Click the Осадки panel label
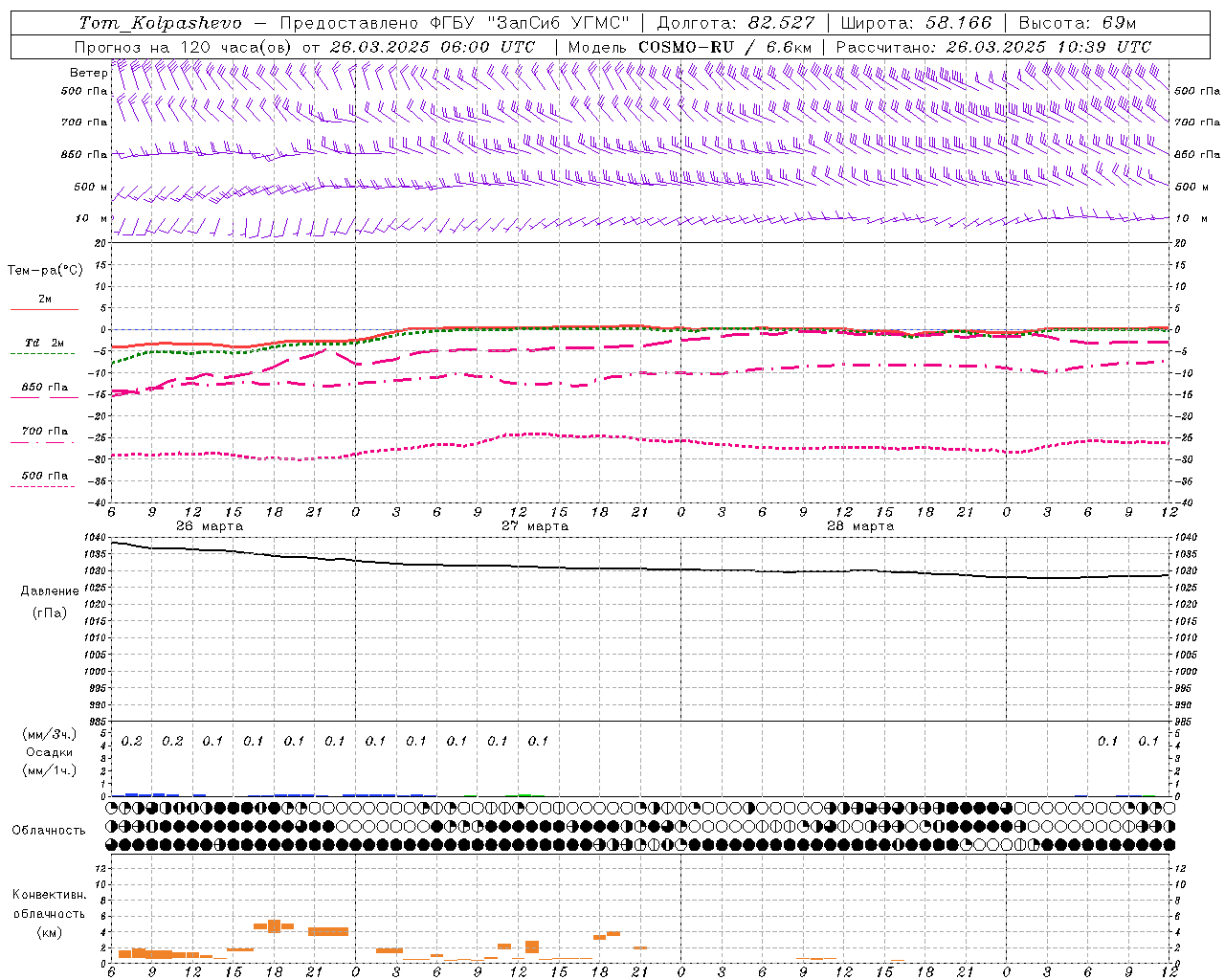 pyautogui.click(x=49, y=752)
